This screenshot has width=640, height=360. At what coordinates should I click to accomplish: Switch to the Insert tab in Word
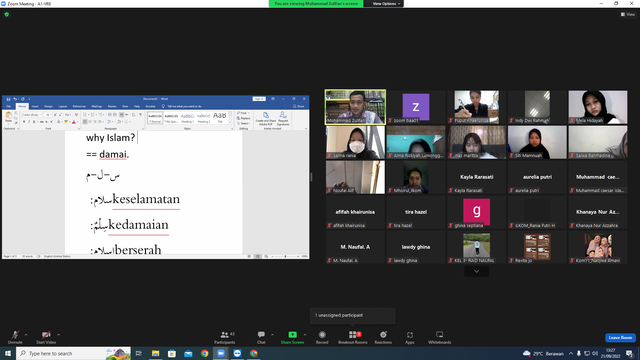pyautogui.click(x=35, y=106)
